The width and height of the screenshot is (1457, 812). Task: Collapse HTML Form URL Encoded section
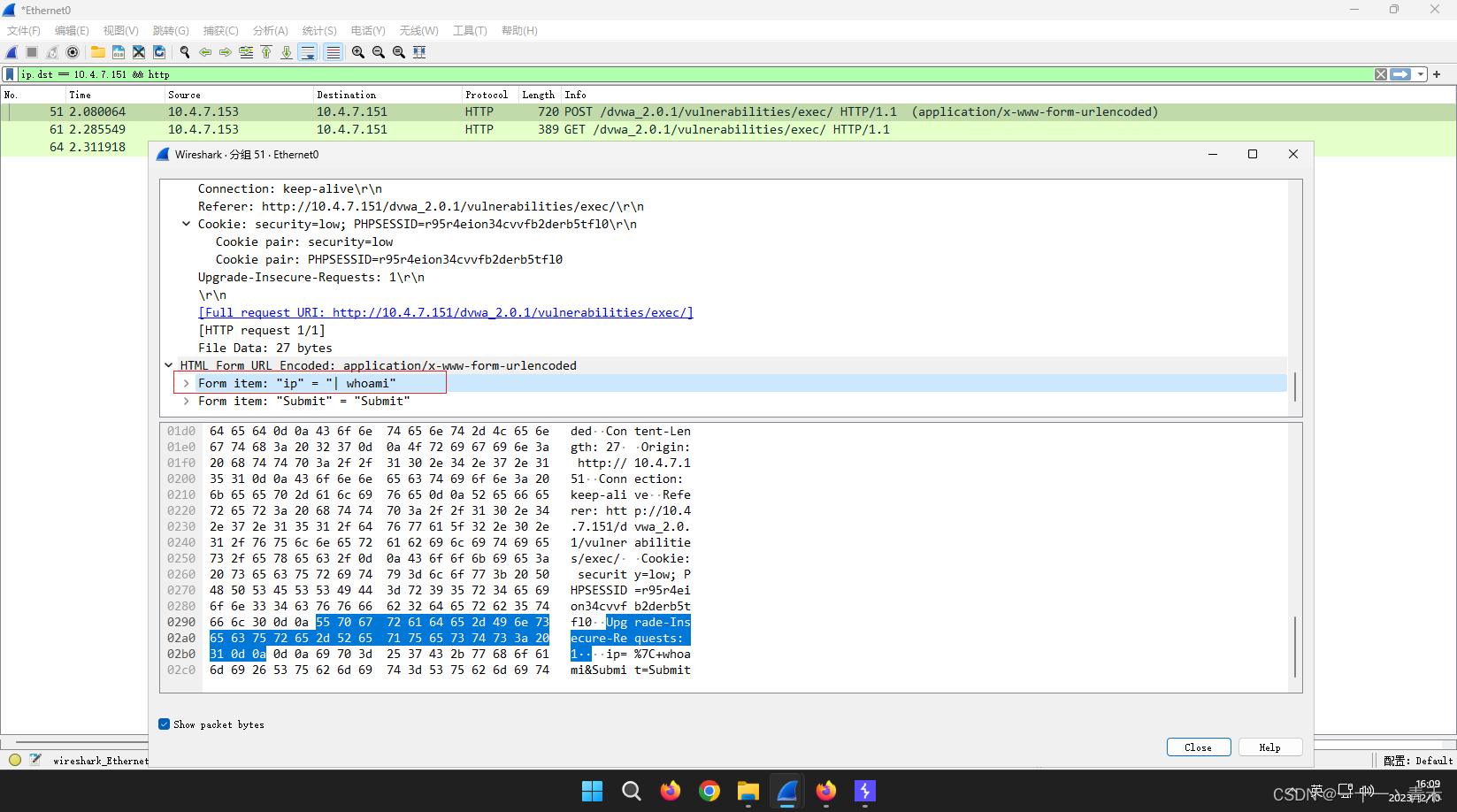(x=168, y=365)
